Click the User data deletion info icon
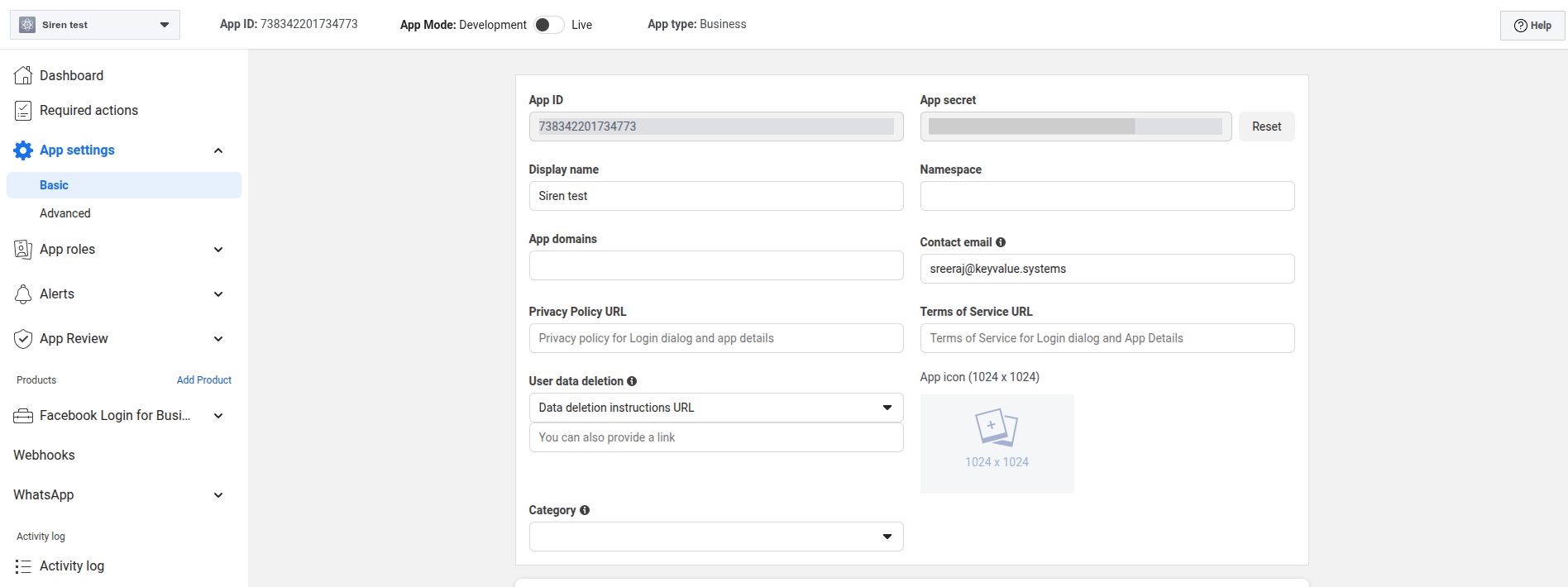Screen dimensions: 1568x587 [x=632, y=381]
